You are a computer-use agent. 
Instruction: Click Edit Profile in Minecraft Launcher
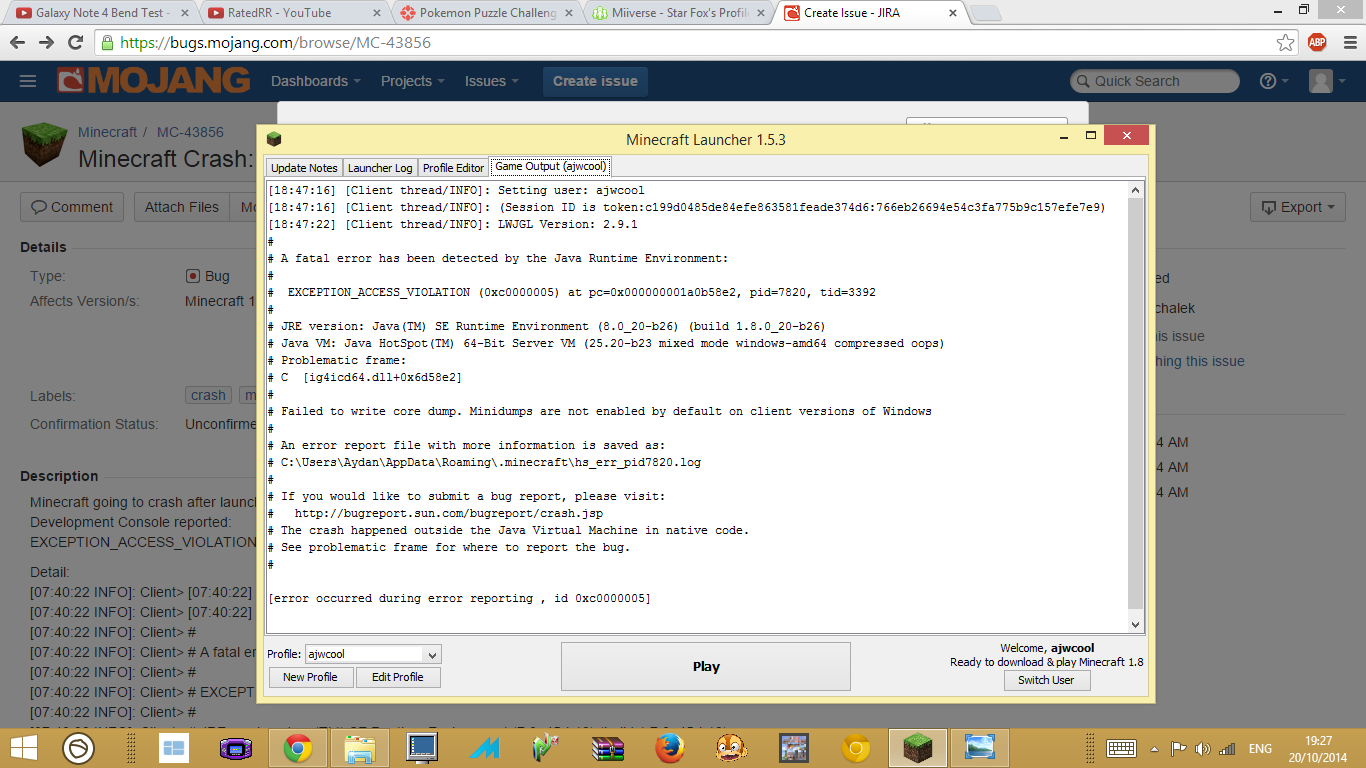pos(398,677)
